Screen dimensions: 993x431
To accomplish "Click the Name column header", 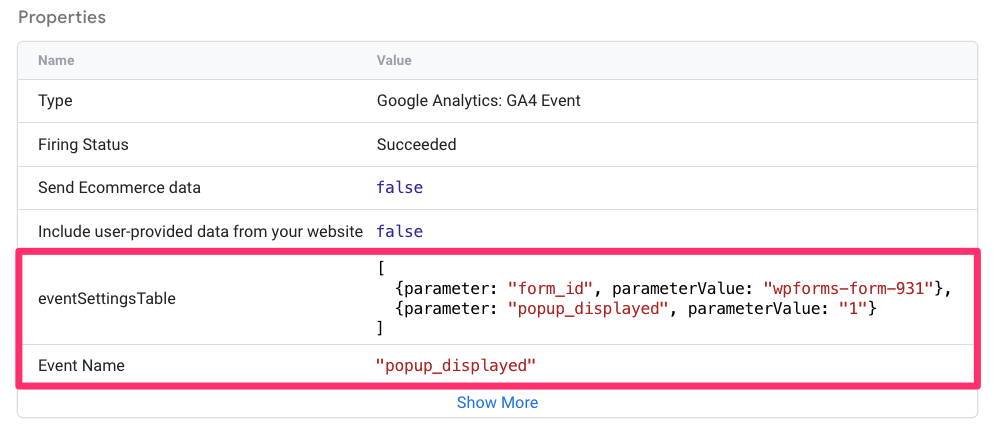I will (x=56, y=60).
